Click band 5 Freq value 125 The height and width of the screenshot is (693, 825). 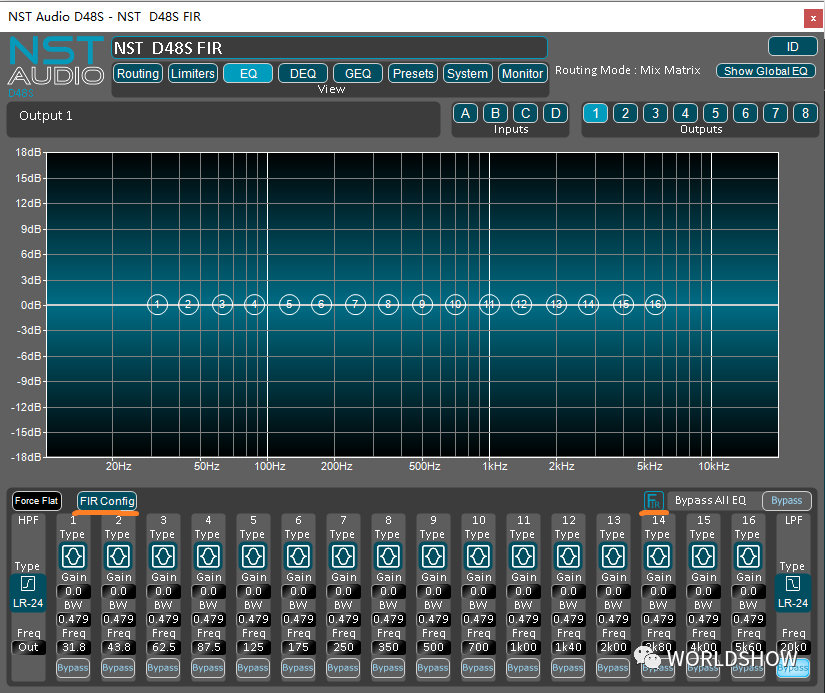click(253, 647)
